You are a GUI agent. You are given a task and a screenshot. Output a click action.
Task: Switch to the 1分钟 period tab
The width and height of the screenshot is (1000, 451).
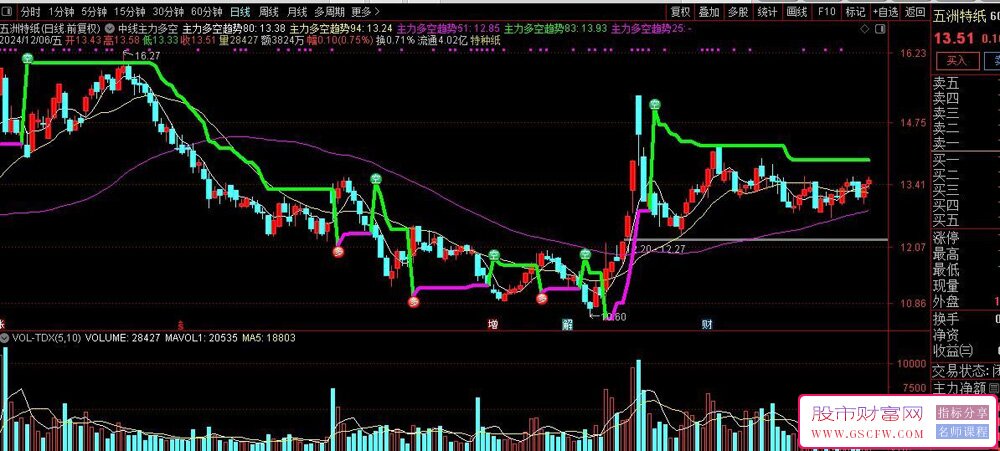61,11
